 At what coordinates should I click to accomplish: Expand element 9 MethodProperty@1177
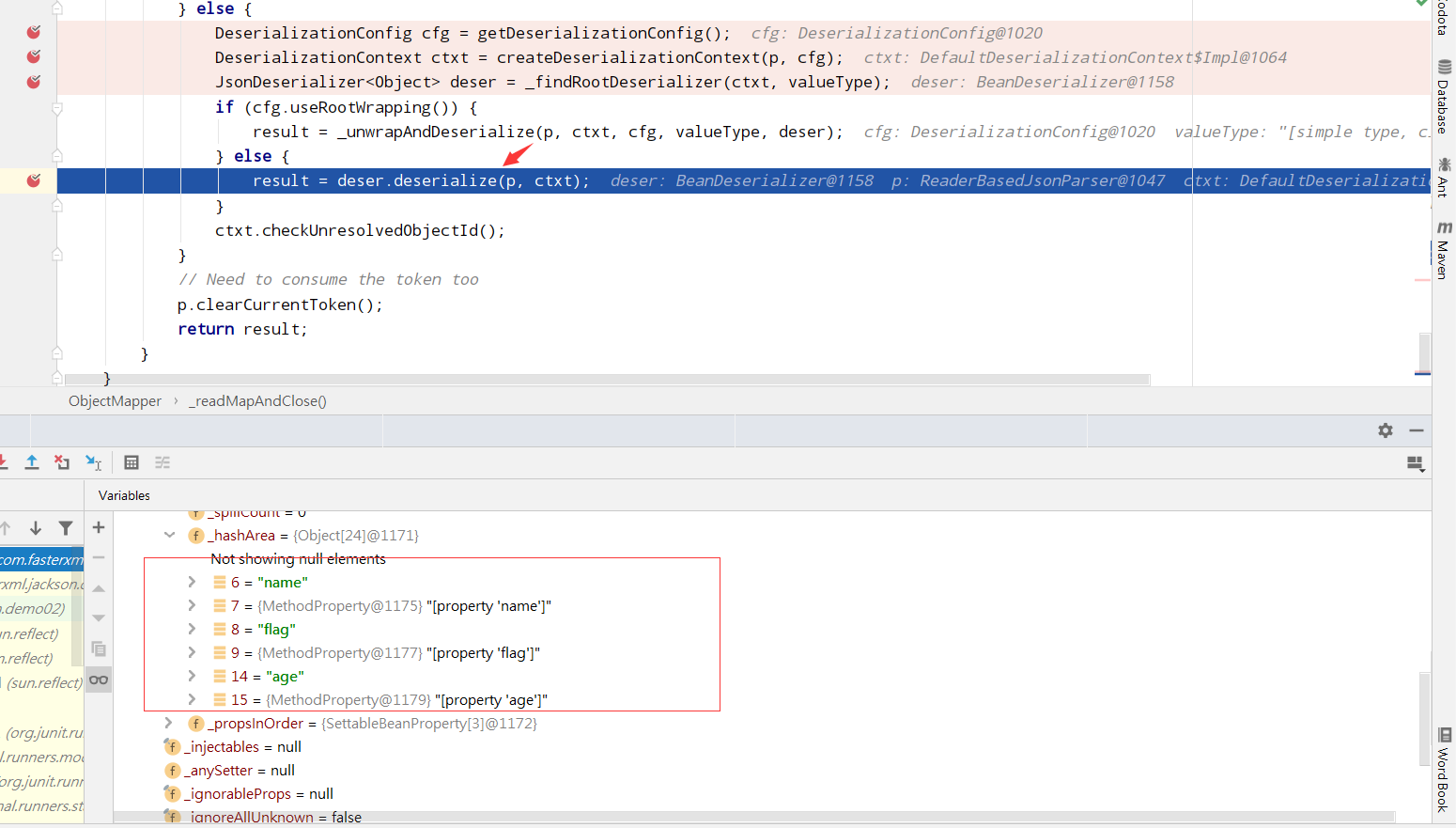point(192,652)
